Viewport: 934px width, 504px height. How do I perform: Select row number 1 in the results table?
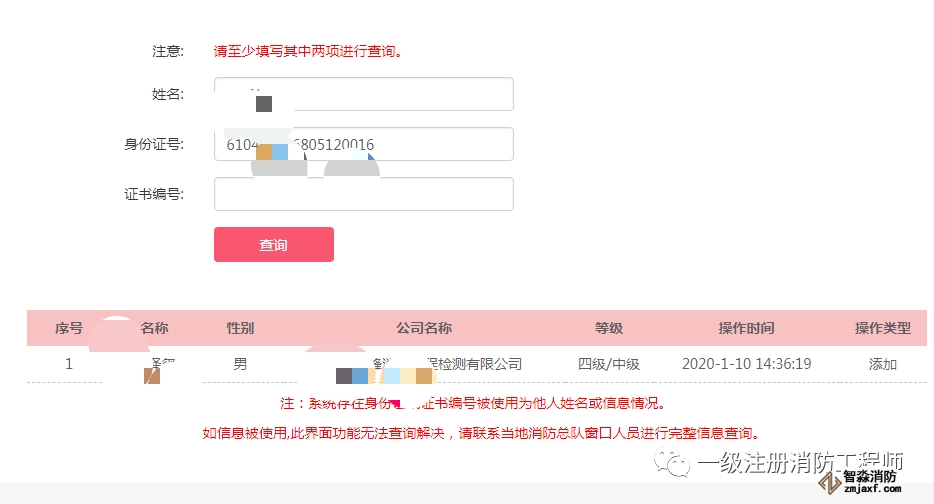pos(69,364)
